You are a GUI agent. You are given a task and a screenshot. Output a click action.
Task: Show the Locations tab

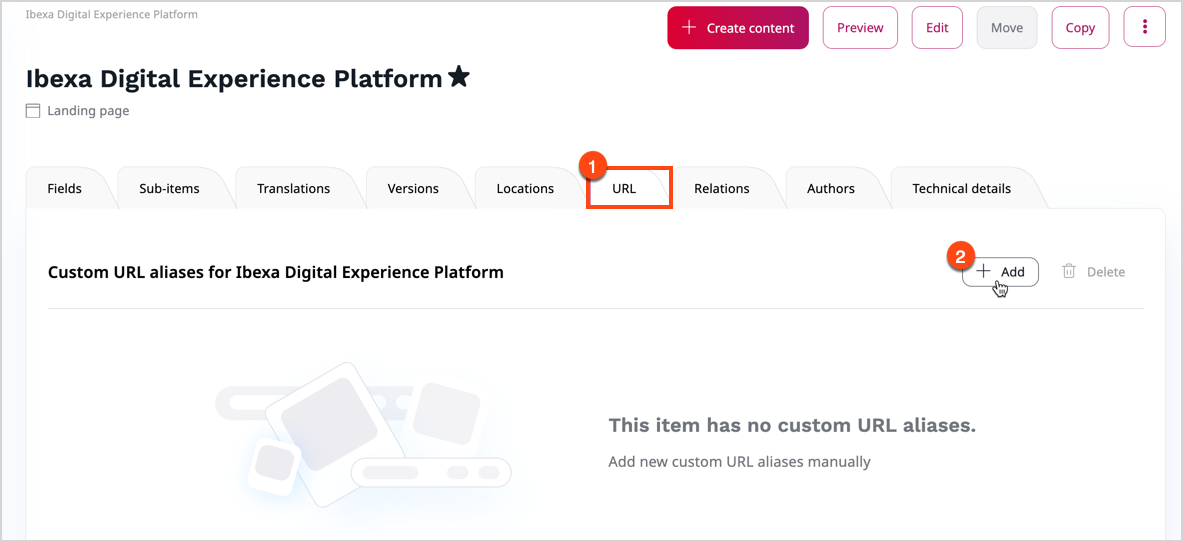pos(525,188)
